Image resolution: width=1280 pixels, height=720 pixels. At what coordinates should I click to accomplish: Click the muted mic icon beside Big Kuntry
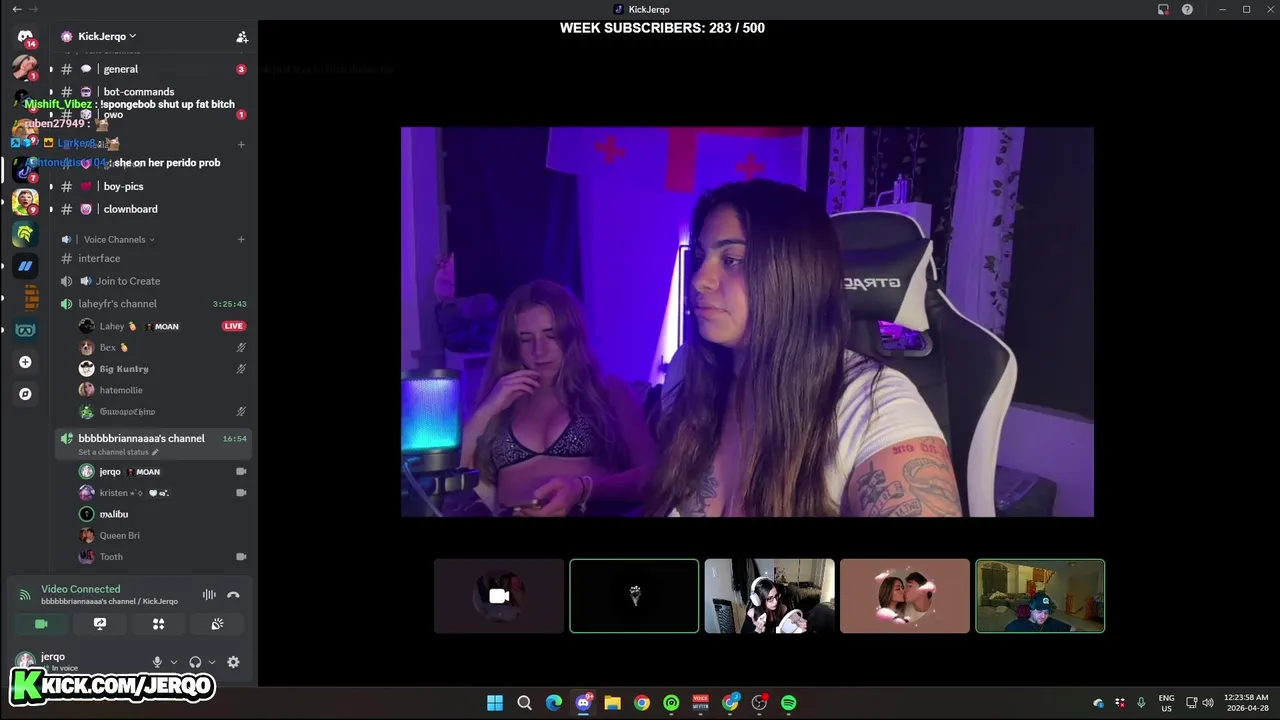coord(241,369)
